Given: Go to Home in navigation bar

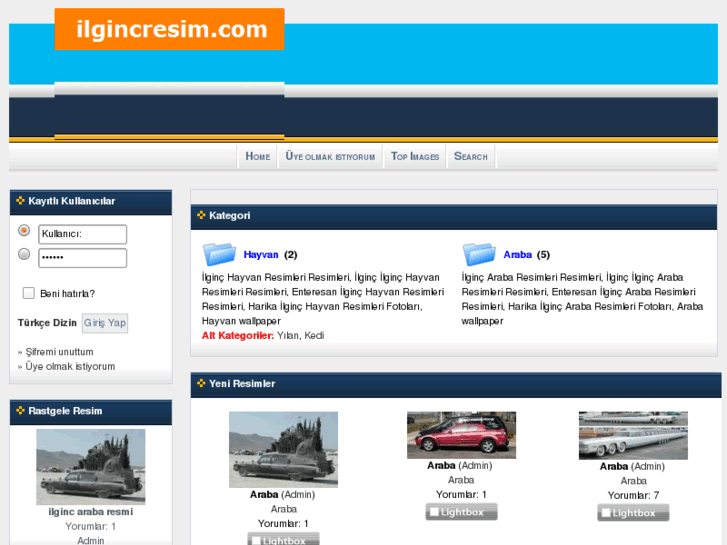Looking at the screenshot, I should tap(258, 156).
